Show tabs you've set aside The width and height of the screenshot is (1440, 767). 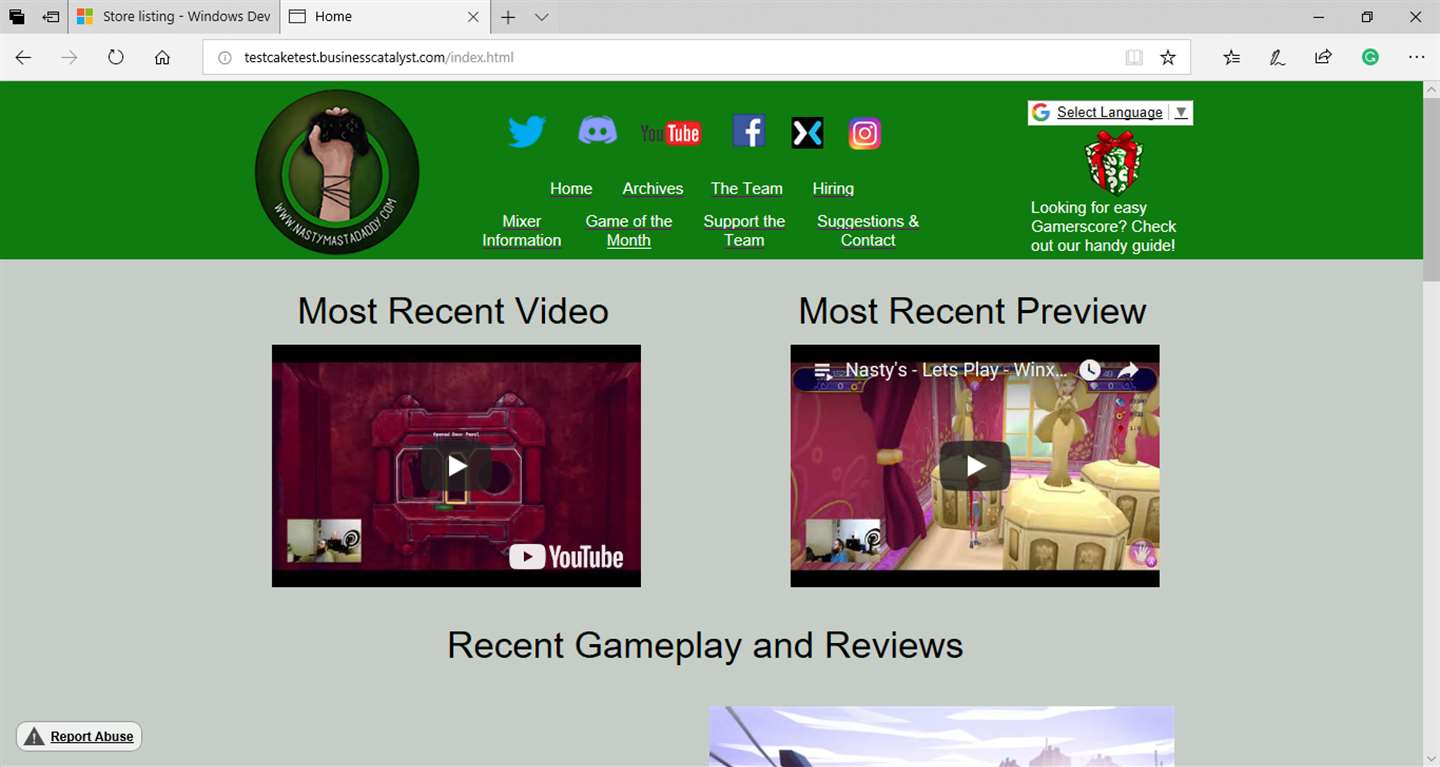17,17
